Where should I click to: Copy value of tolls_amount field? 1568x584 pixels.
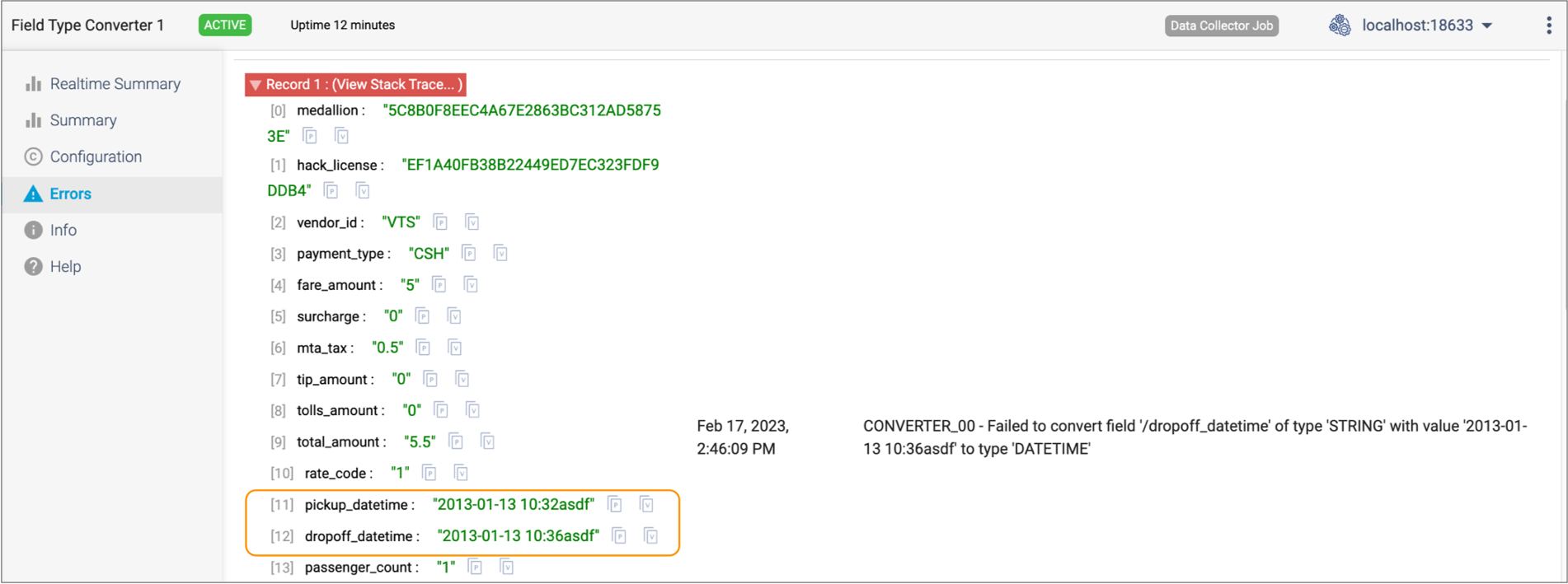(472, 410)
